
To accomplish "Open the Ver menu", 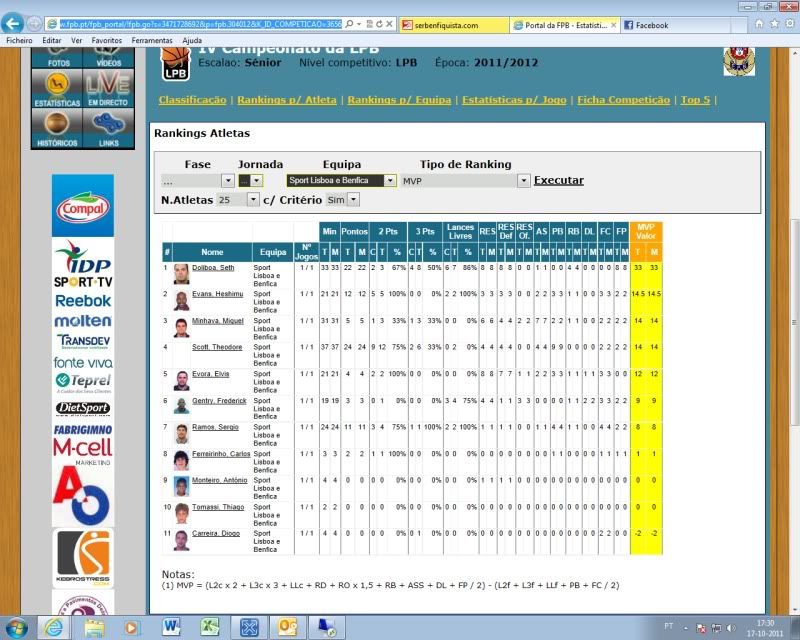I will click(77, 40).
